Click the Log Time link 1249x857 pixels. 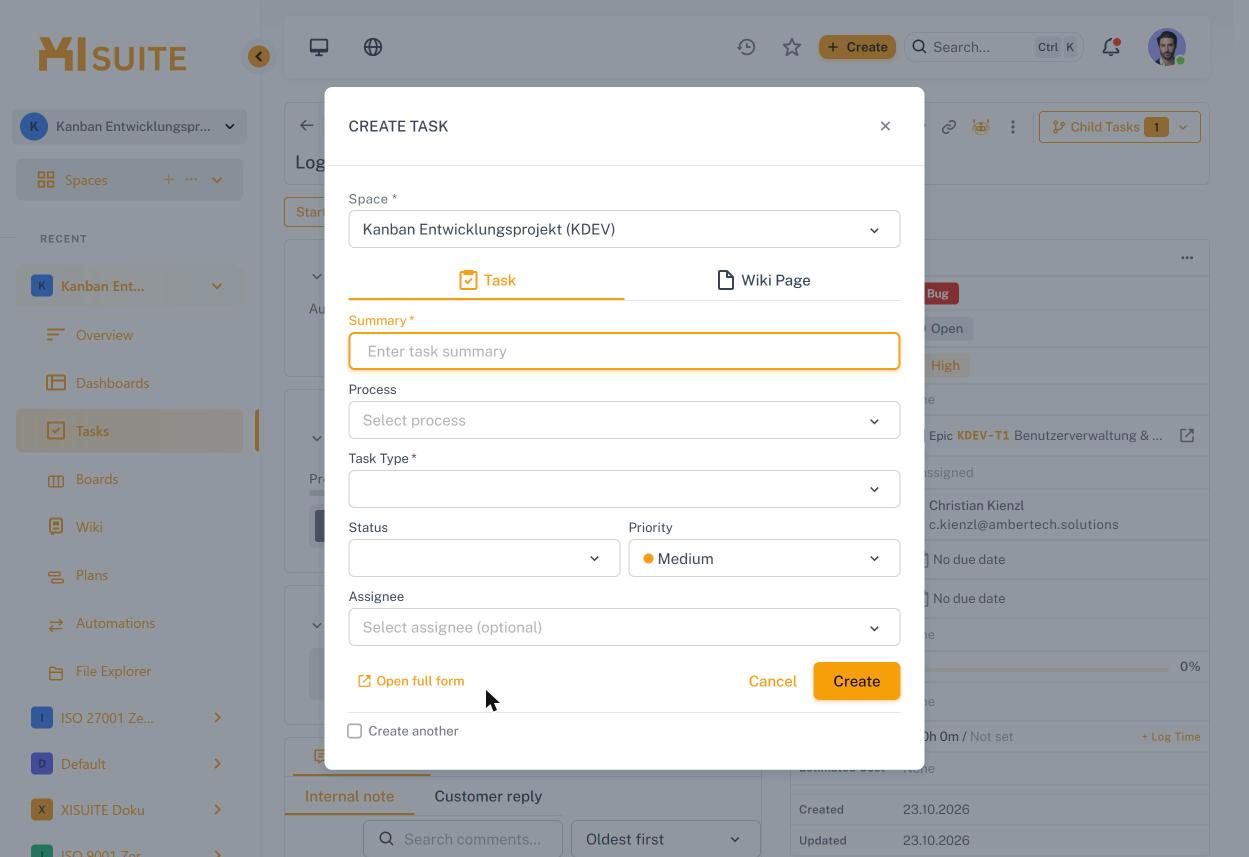1171,736
